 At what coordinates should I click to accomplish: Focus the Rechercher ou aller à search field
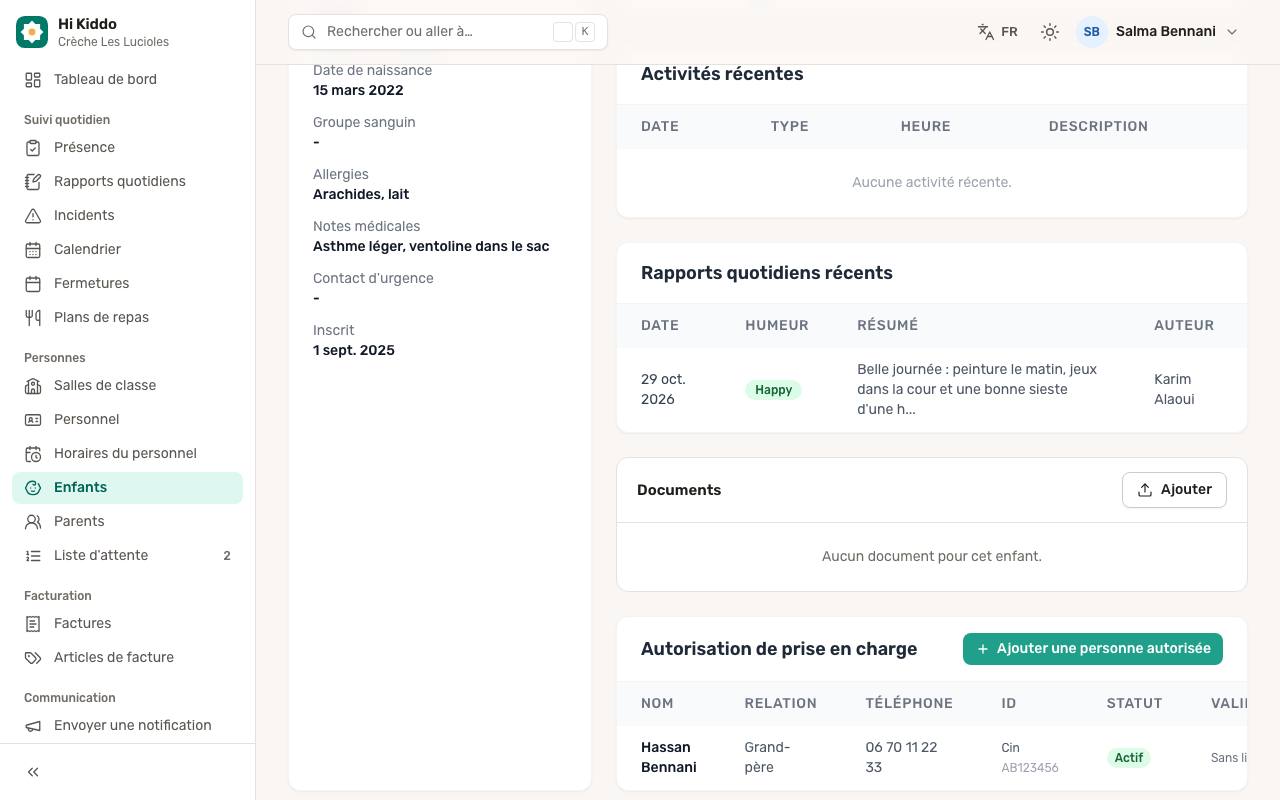448,32
